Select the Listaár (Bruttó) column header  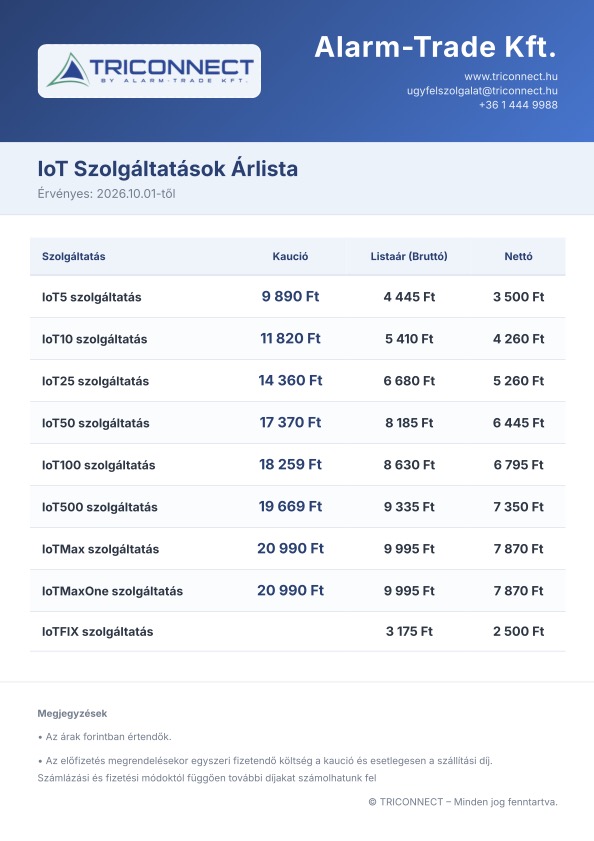click(409, 256)
